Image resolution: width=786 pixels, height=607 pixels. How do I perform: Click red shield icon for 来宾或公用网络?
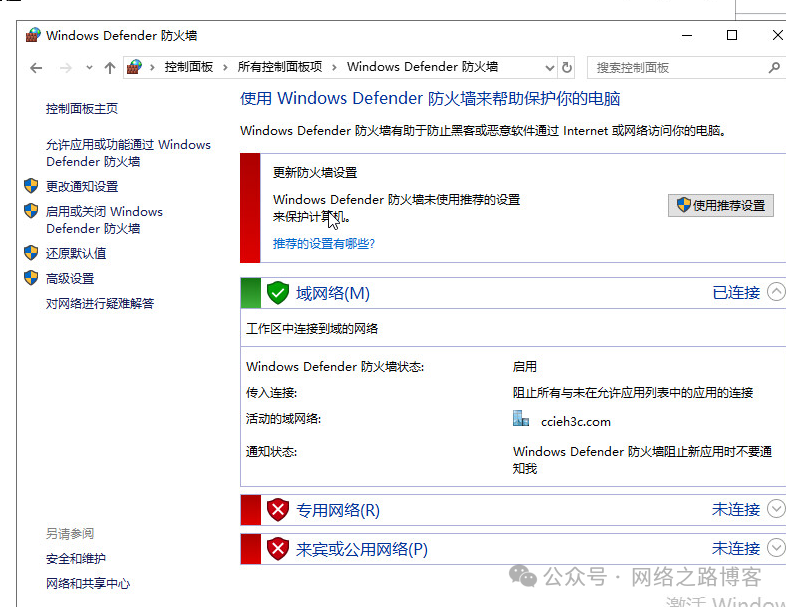coord(278,549)
